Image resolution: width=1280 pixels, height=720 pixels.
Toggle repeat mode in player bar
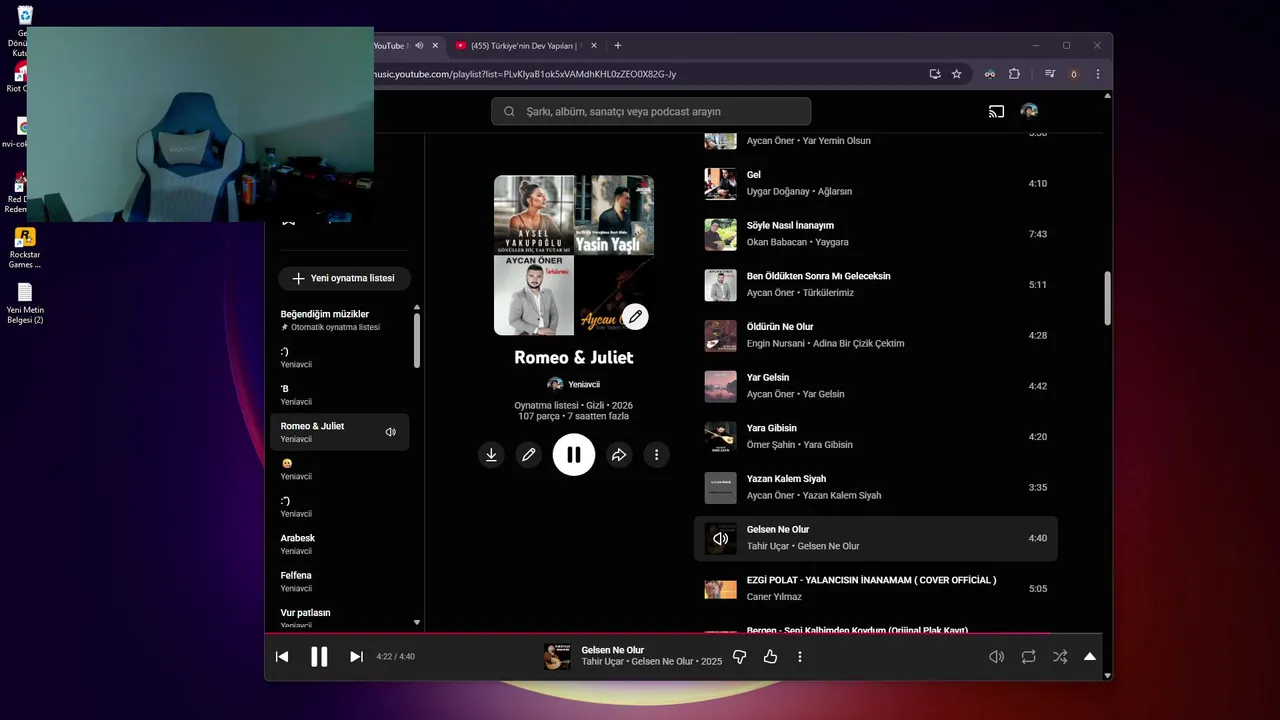tap(1028, 657)
